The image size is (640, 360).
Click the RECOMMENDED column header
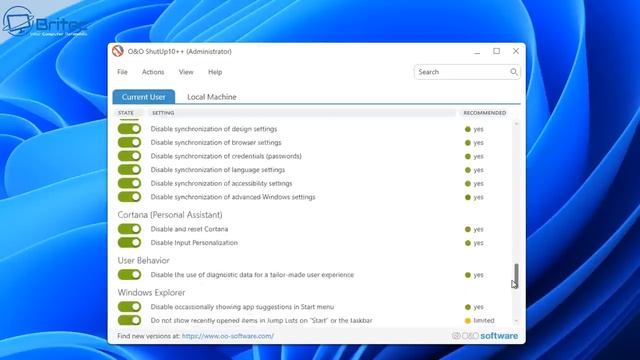[484, 113]
